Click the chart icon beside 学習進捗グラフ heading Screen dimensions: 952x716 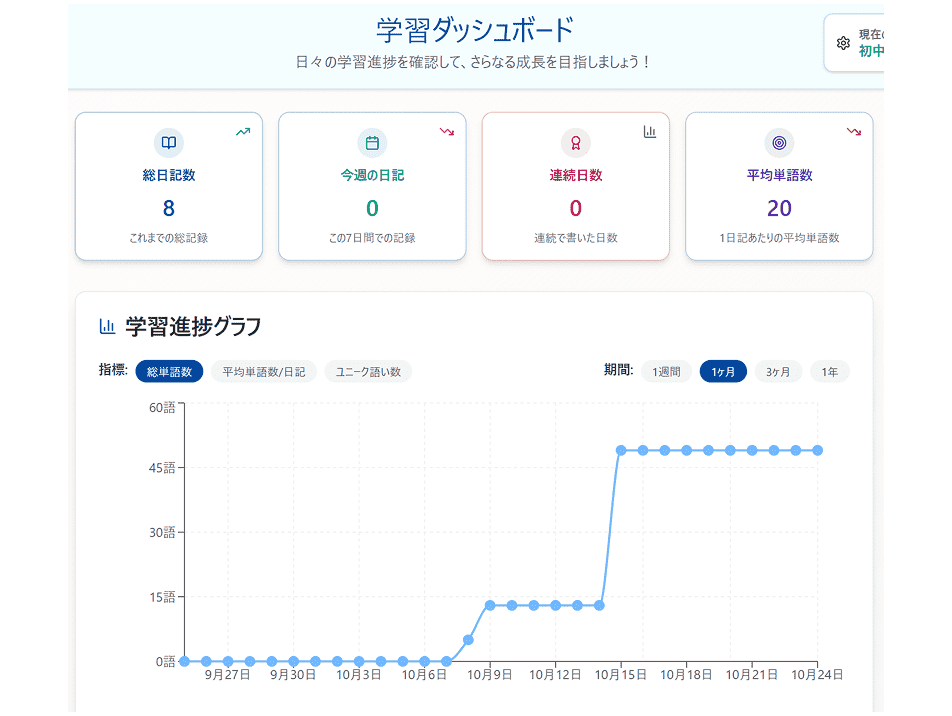tap(107, 326)
